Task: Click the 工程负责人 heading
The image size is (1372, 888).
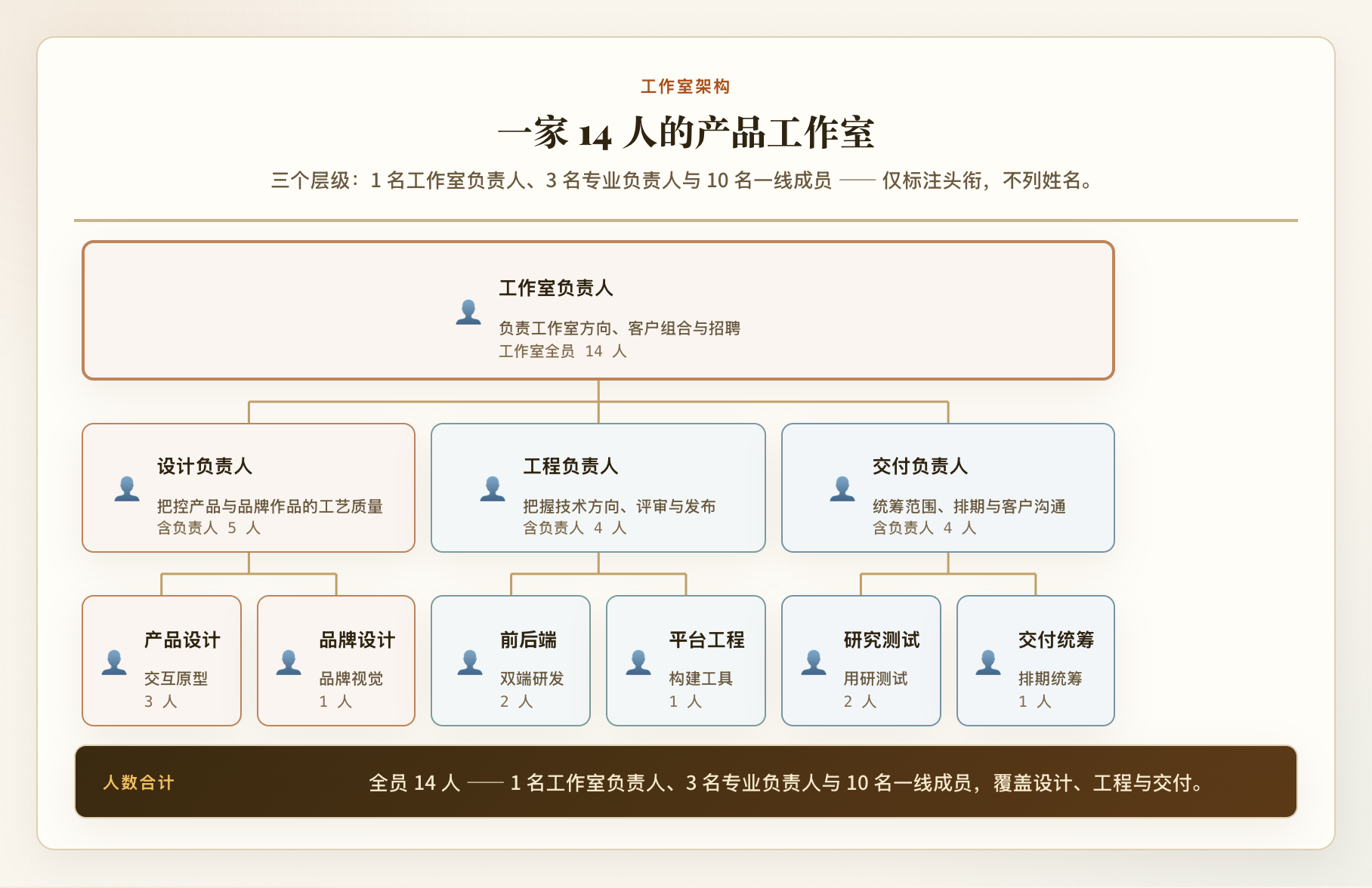Action: pos(571,466)
